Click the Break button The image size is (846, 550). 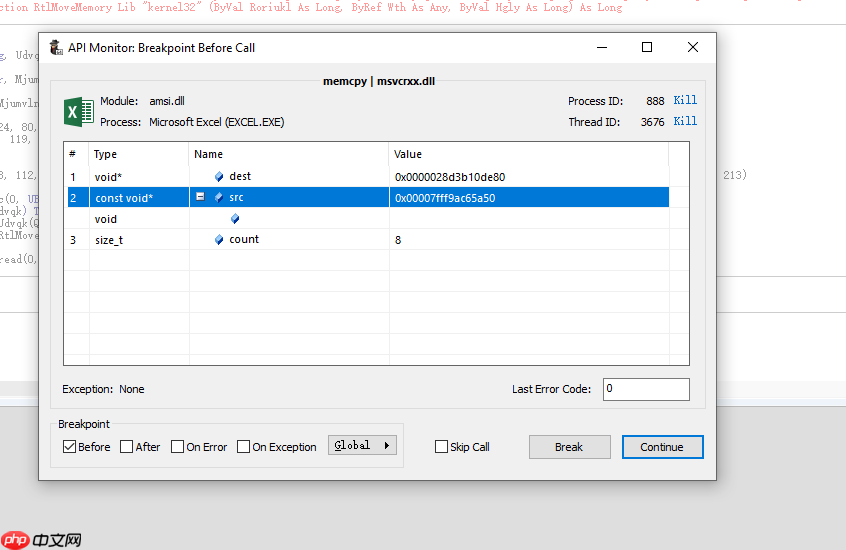569,447
